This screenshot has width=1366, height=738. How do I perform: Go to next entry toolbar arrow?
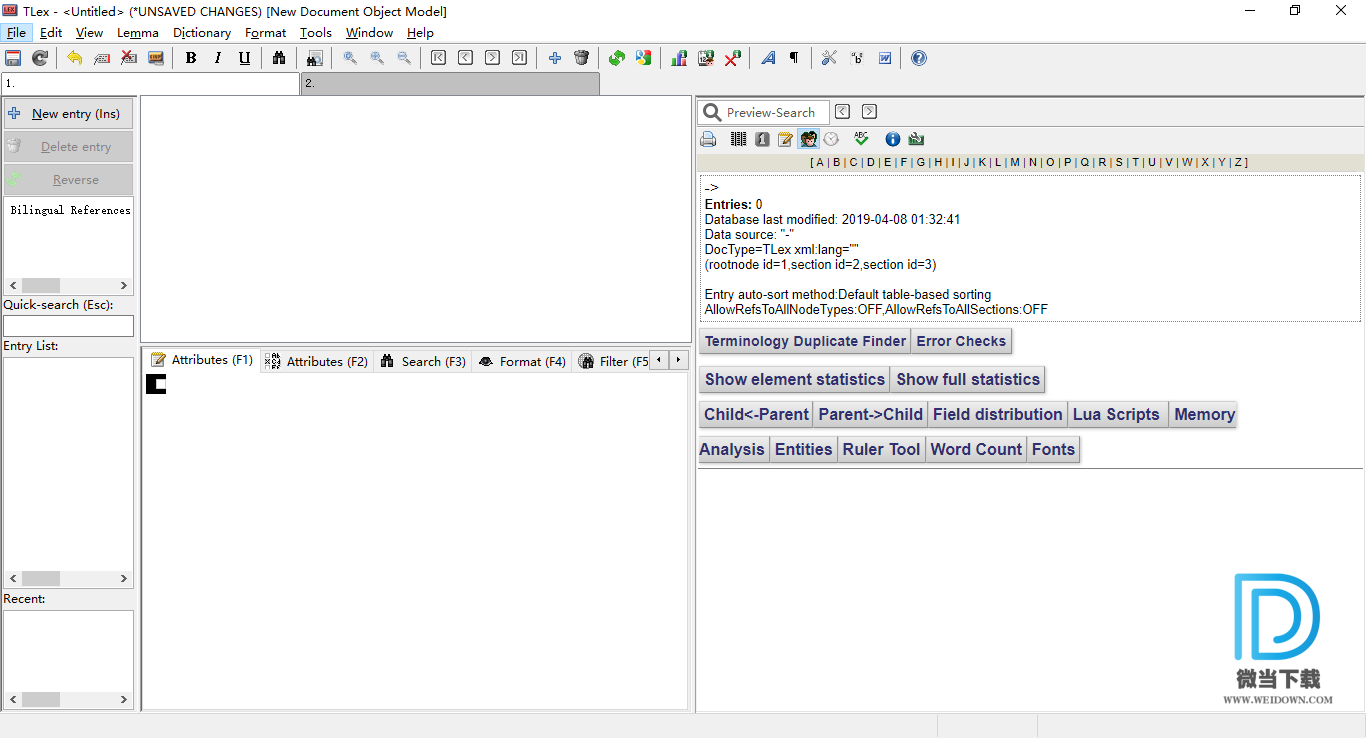tap(492, 58)
